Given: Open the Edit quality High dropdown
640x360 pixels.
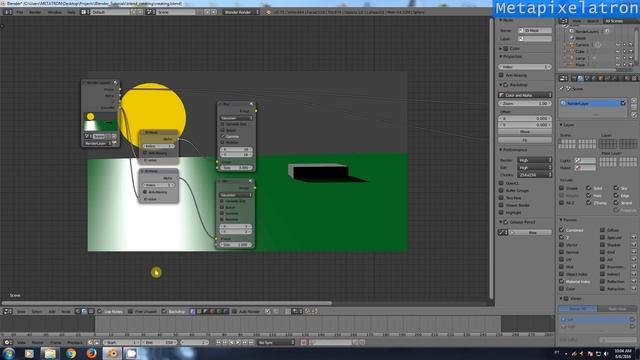Looking at the screenshot, I should pos(535,167).
